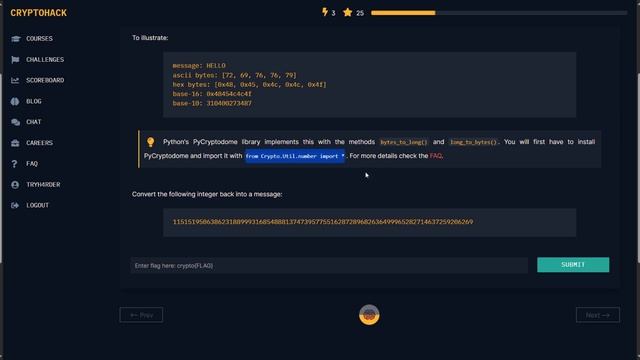640x360 pixels.
Task: Go to the next challenge with Next
Action: [x=598, y=315]
